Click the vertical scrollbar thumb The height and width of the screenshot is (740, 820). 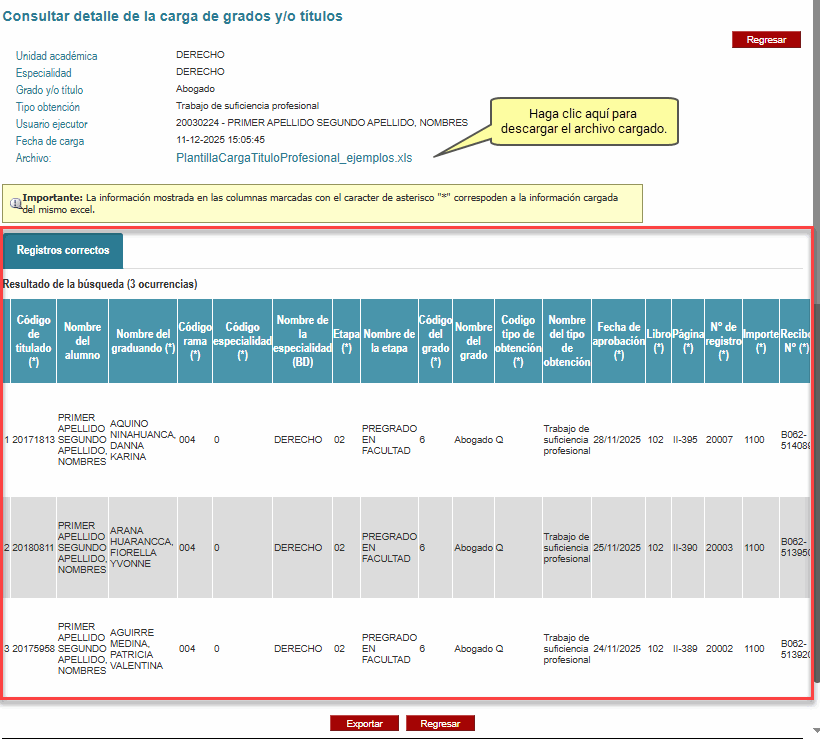(816, 500)
